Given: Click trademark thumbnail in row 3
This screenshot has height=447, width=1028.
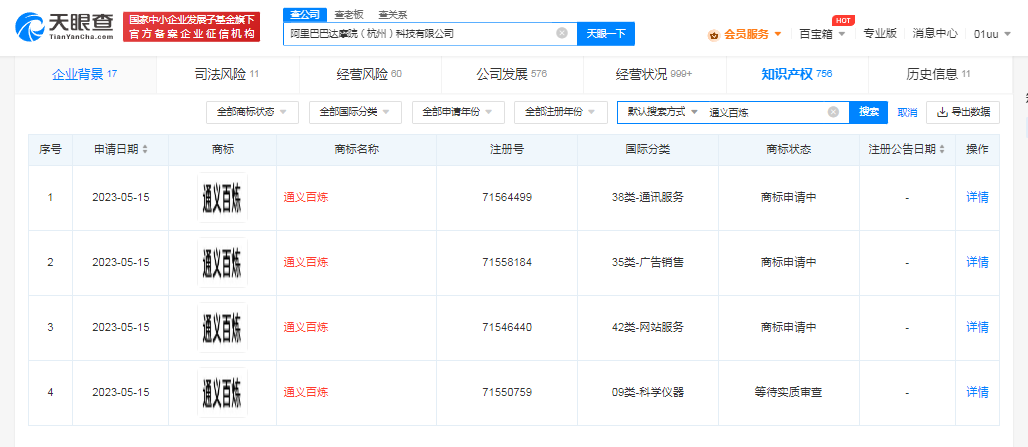Looking at the screenshot, I should (x=222, y=327).
